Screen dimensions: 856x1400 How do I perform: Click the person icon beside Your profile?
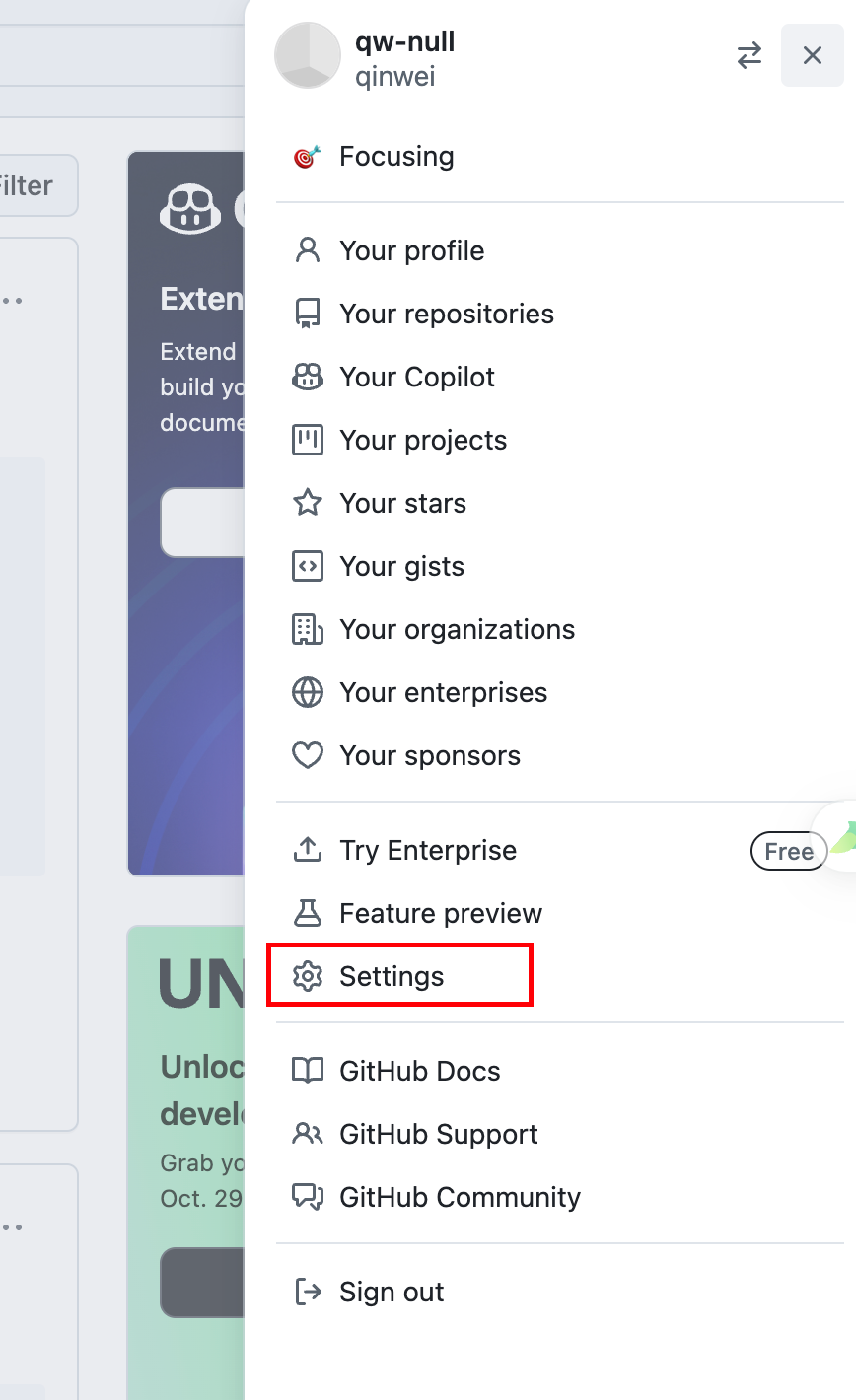click(308, 250)
